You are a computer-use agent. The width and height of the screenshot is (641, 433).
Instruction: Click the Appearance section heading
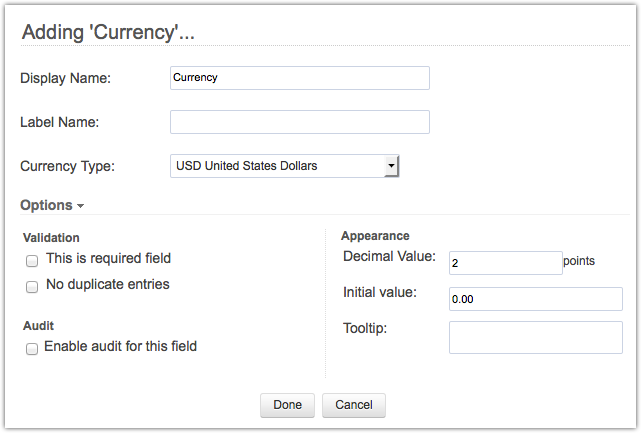coord(375,236)
